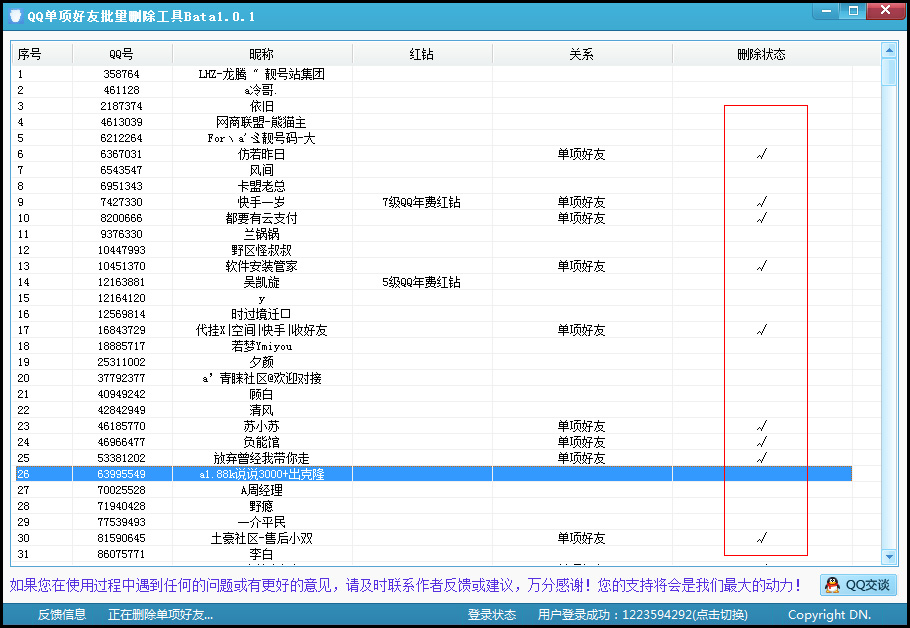Click the QQ号 column header
This screenshot has height=628, width=910.
(119, 54)
